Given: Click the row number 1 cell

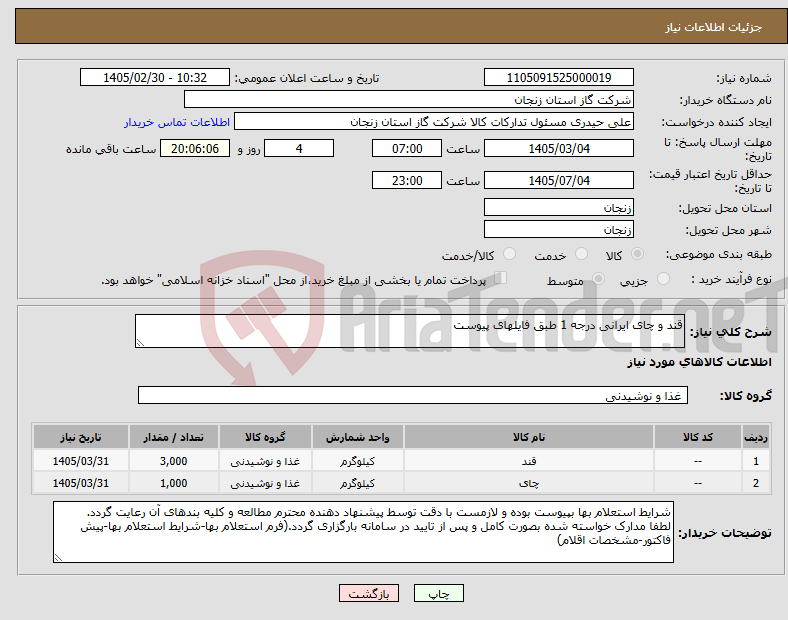Looking at the screenshot, I should (x=756, y=461).
